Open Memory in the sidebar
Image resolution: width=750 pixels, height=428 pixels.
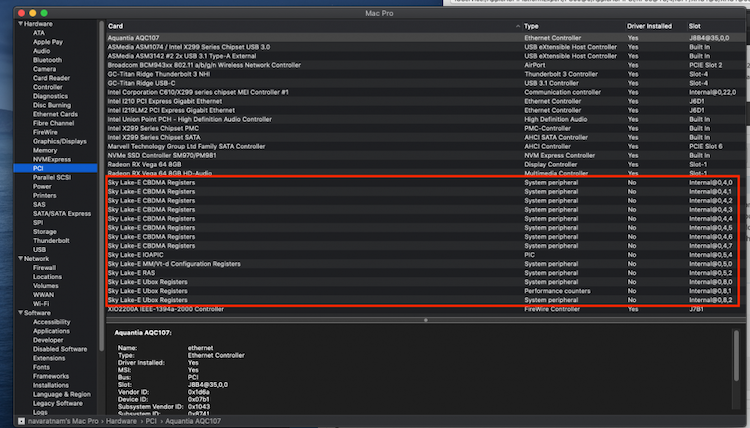coord(45,151)
